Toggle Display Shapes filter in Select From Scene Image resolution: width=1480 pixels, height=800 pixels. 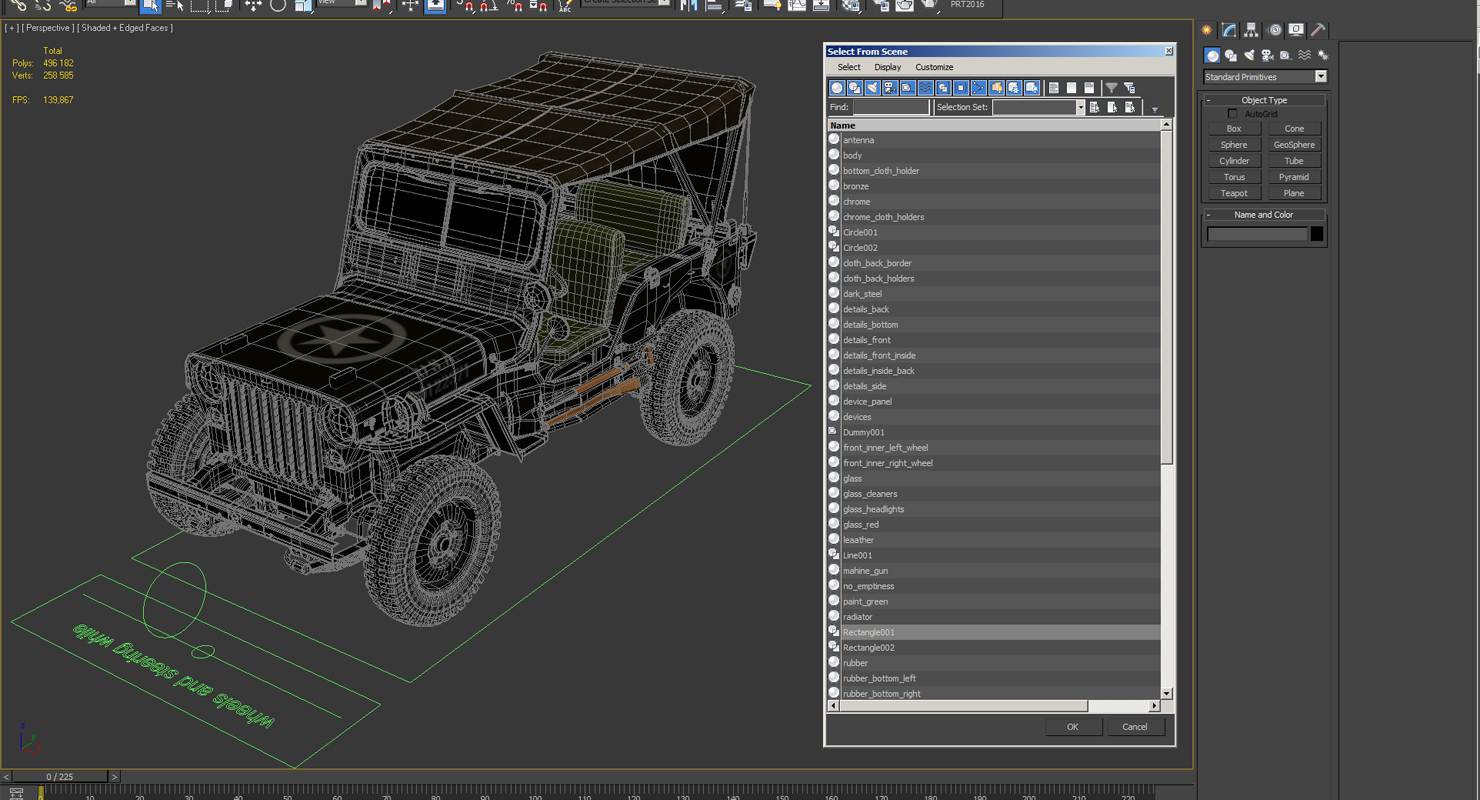tap(855, 88)
